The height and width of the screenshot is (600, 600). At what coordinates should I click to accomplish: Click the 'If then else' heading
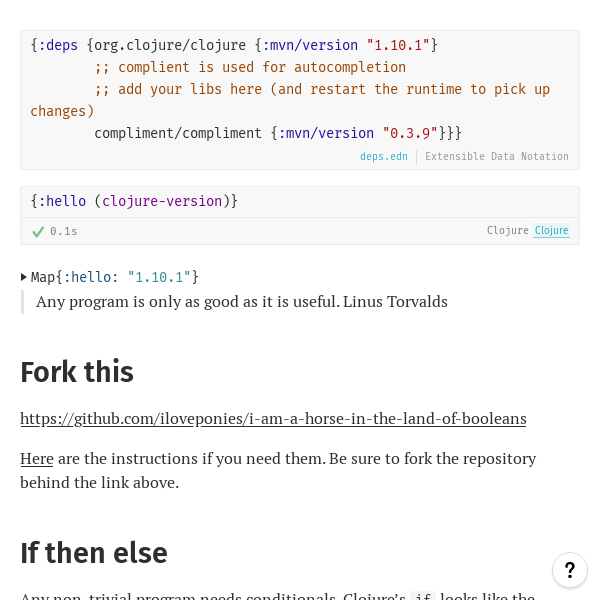94,552
